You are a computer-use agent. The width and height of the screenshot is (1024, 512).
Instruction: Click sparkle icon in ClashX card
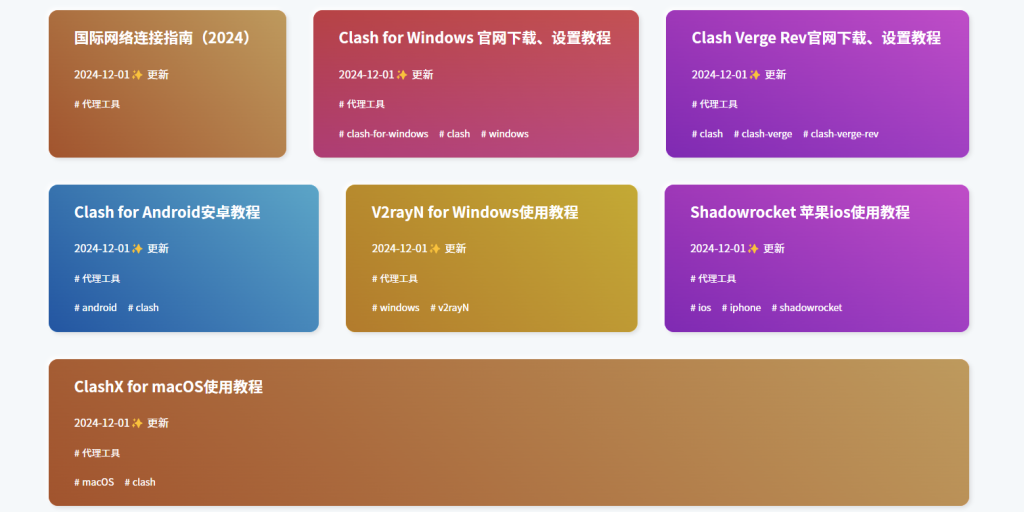[x=137, y=423]
